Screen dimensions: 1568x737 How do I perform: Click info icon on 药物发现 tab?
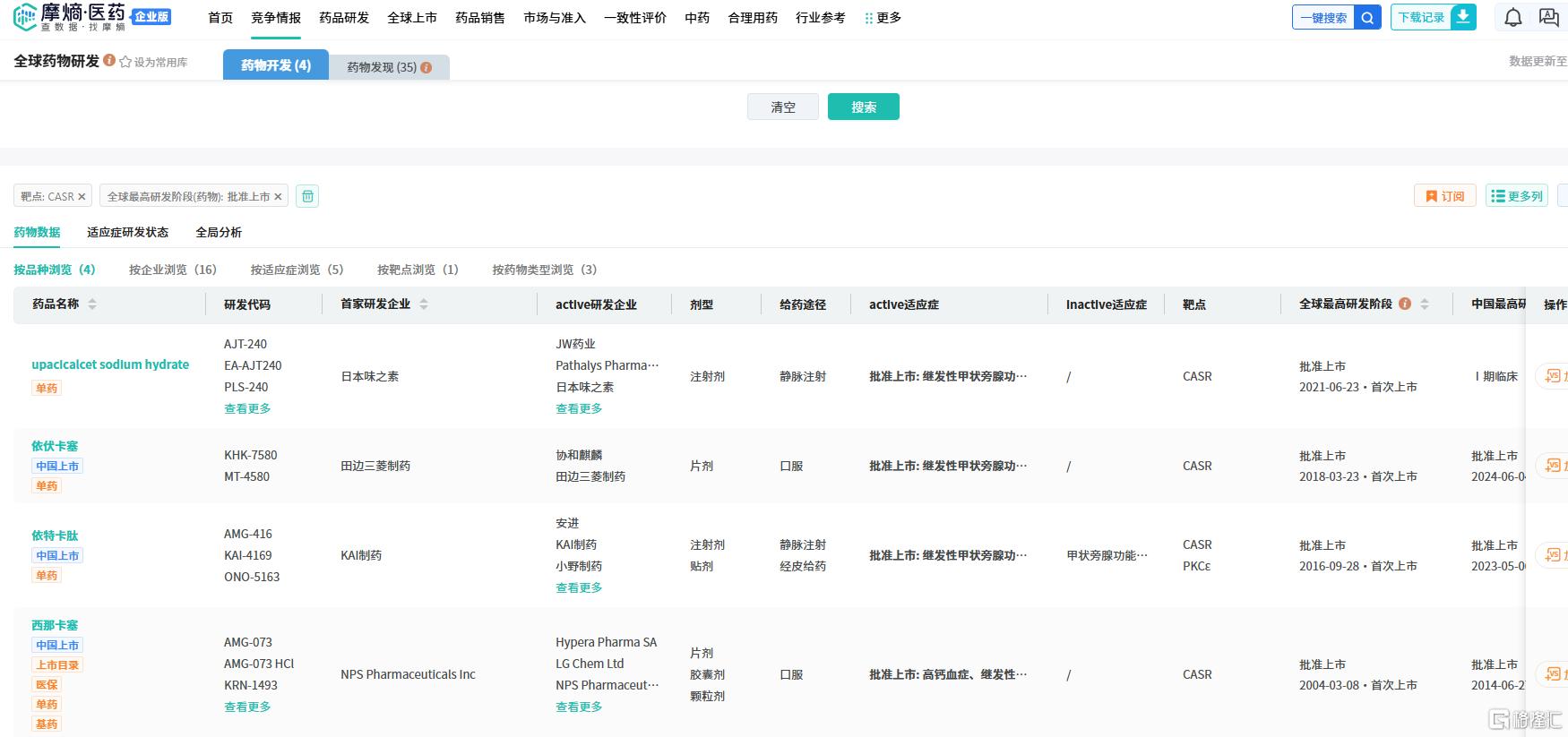(426, 67)
